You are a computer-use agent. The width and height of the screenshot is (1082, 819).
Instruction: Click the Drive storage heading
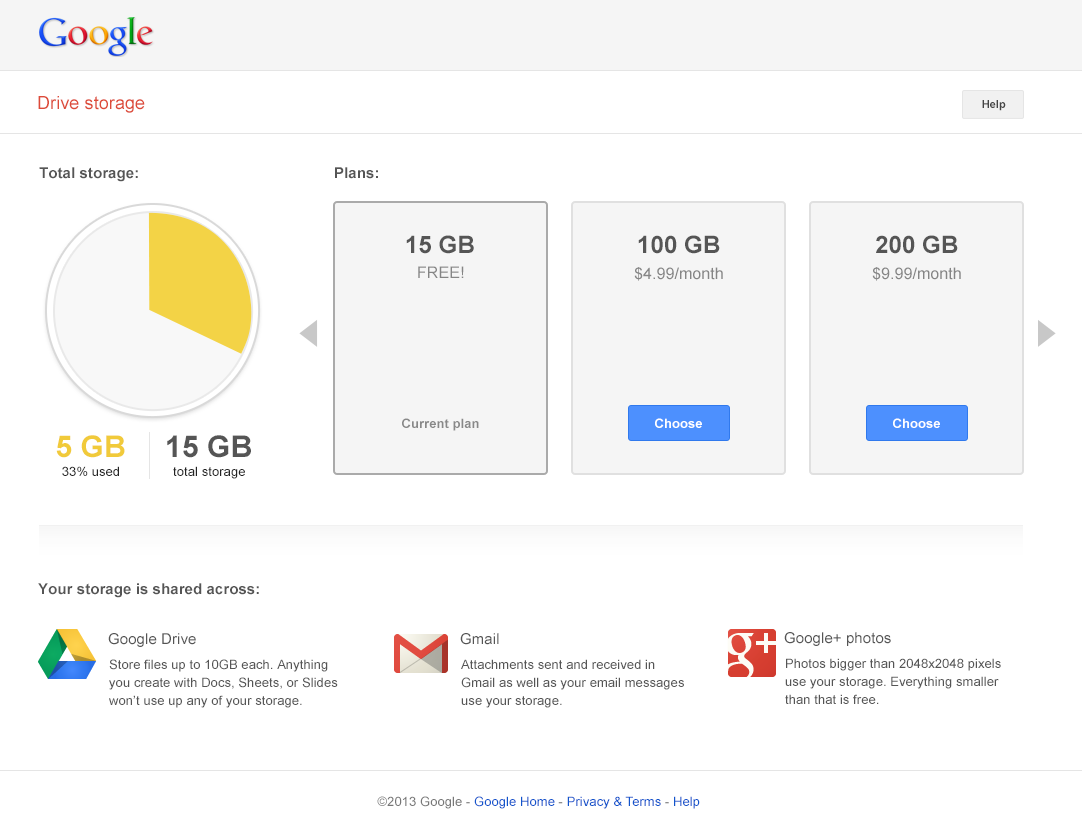point(91,103)
